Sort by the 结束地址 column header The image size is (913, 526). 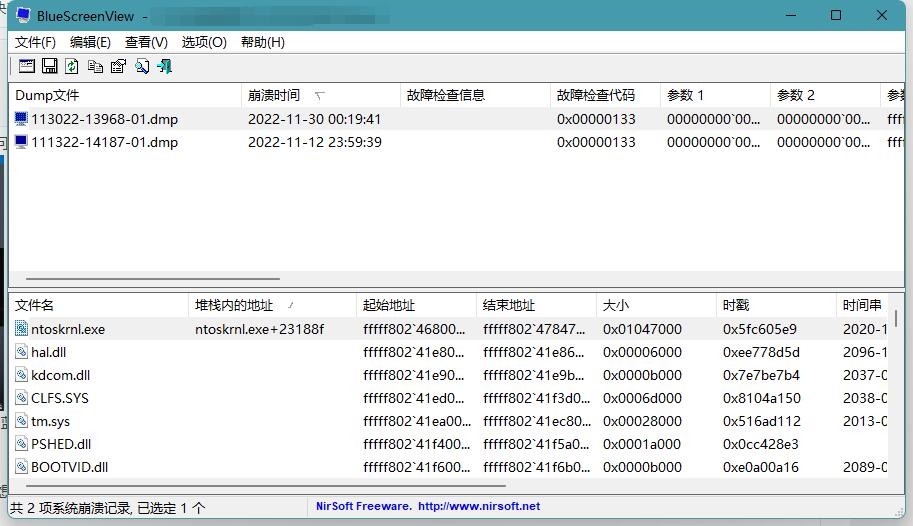(536, 305)
